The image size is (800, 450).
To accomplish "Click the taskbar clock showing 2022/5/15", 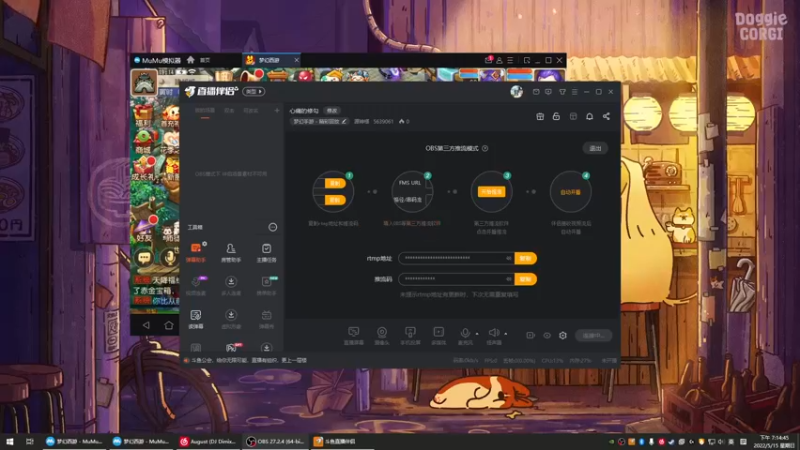I will coord(774,441).
